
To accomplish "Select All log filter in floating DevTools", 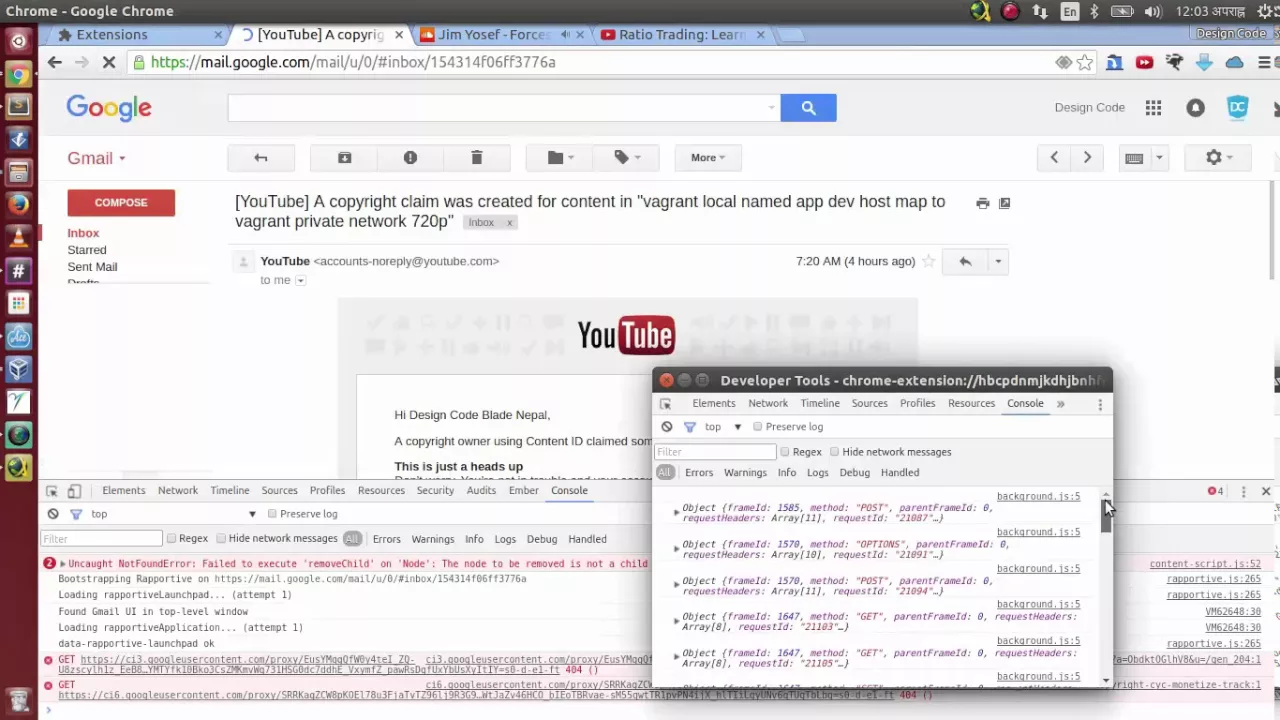I will coord(665,473).
